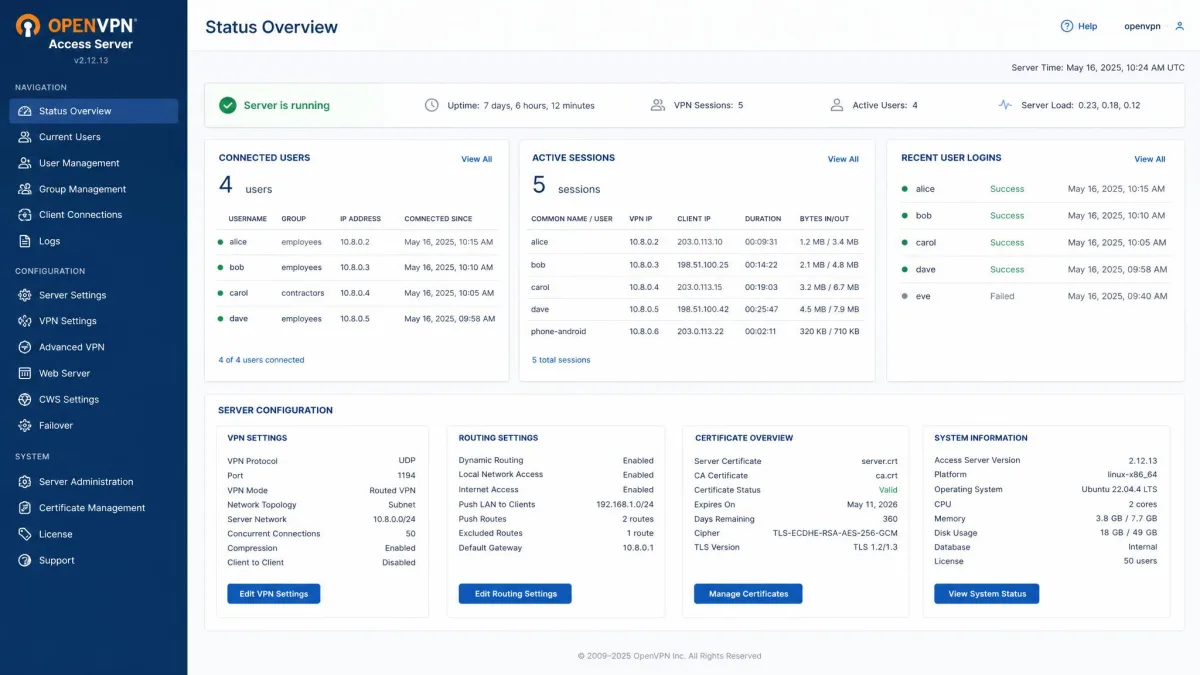Click the Server Administration gear icon

(x=25, y=482)
